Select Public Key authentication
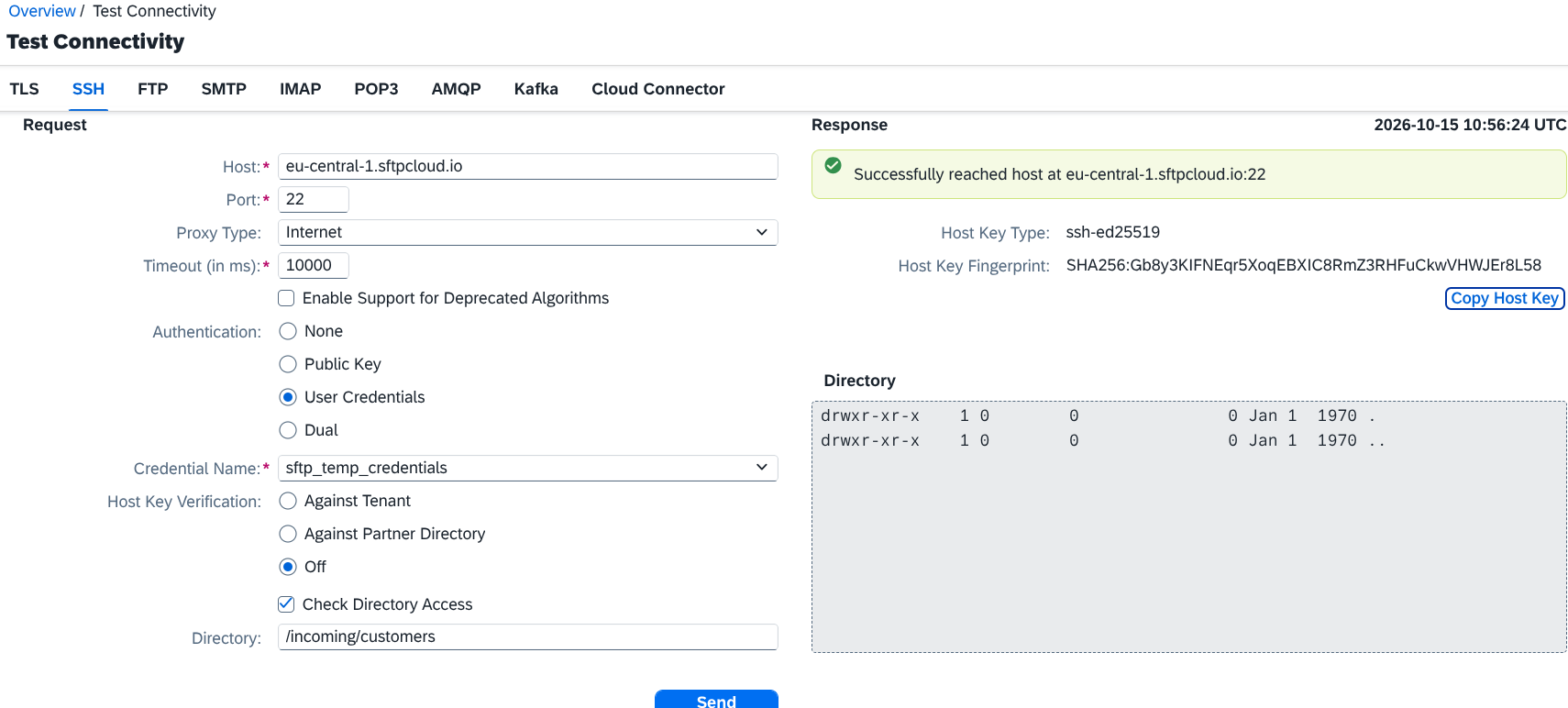 (288, 364)
